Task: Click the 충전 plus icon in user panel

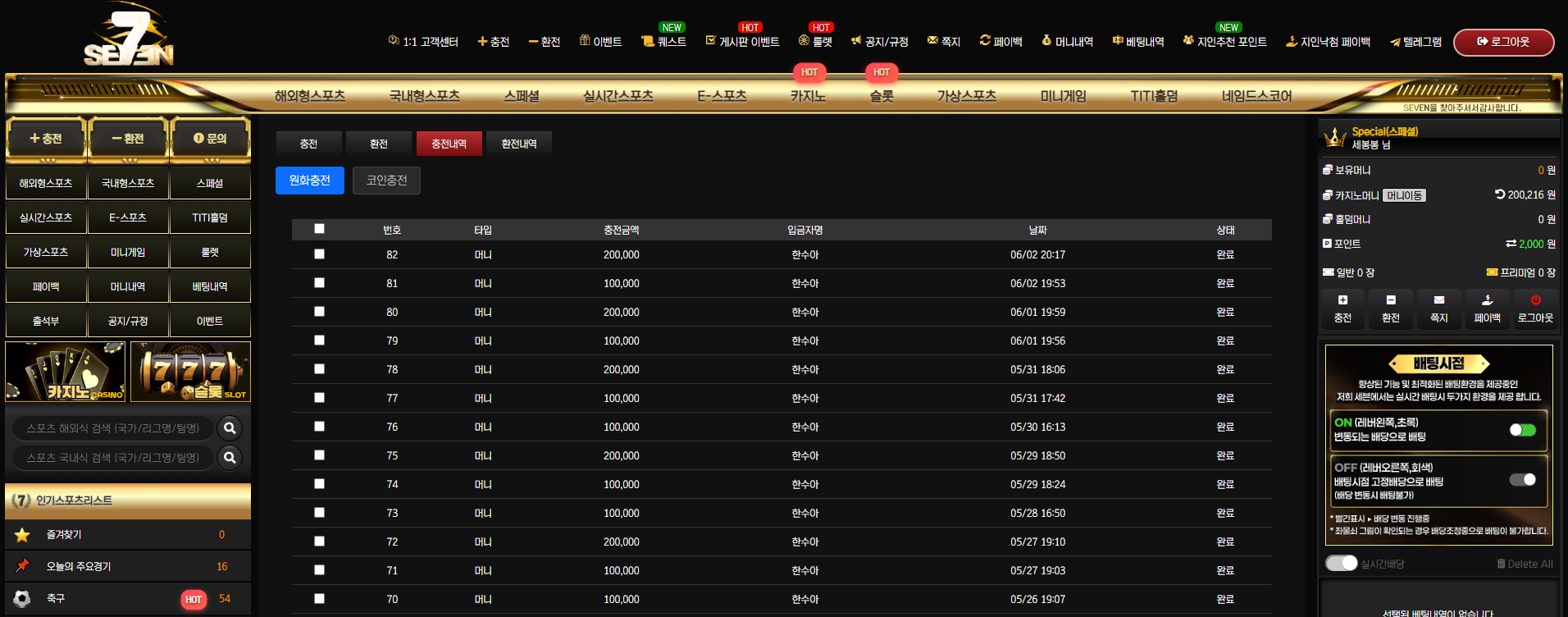Action: click(x=1342, y=300)
